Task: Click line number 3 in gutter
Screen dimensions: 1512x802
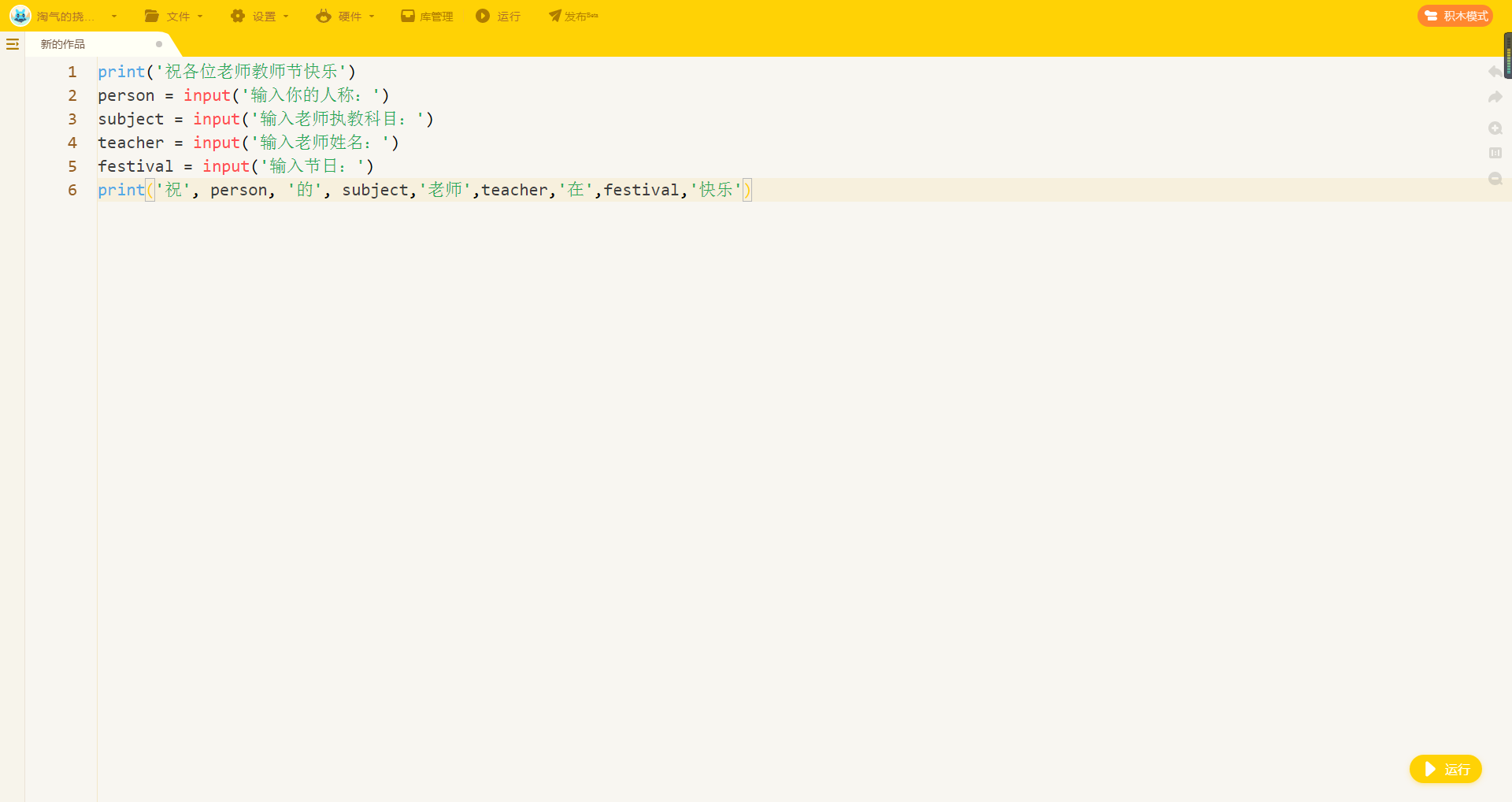Action: pos(72,119)
